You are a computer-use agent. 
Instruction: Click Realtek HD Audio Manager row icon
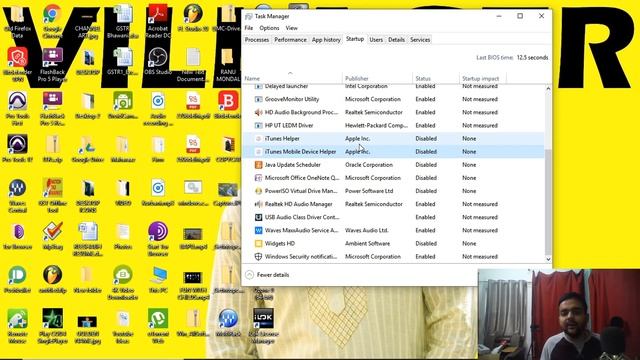click(x=258, y=204)
